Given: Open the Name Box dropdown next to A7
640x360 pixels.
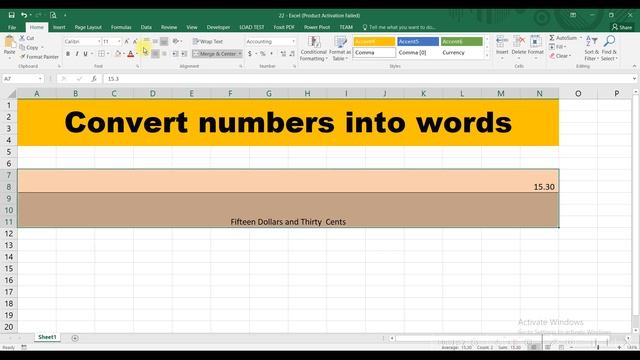Looking at the screenshot, I should [x=40, y=79].
